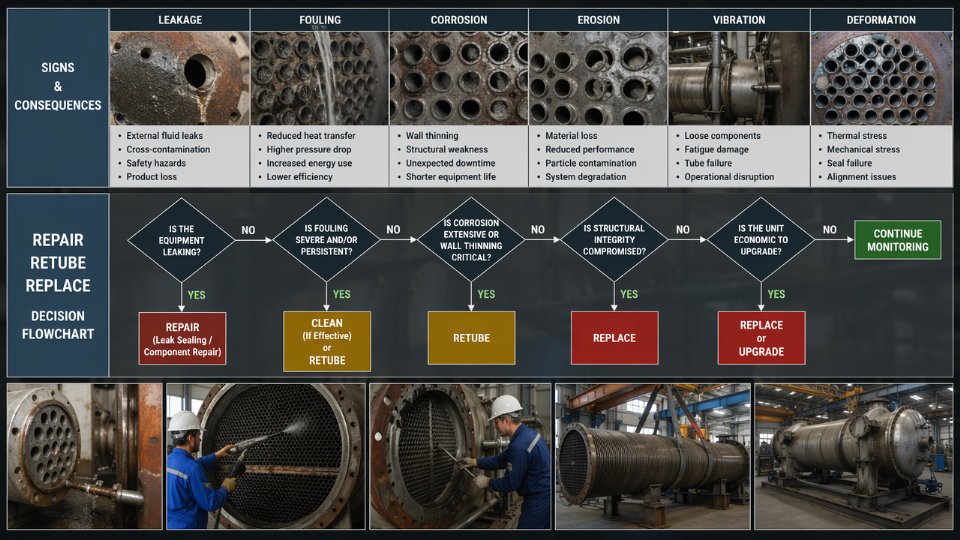Select the 'Is corrosion extensive' decision diamond
Viewport: 960px width, 540px height.
(x=471, y=239)
